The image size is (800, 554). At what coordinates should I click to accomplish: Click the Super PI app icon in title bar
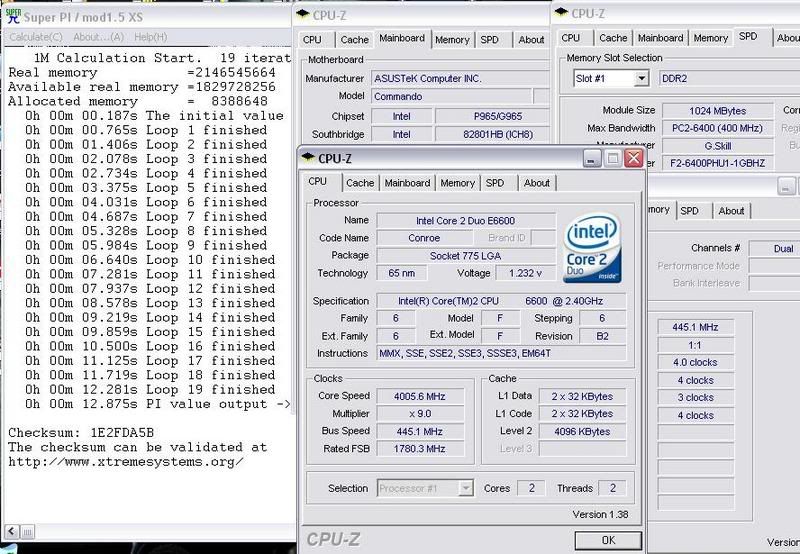tap(13, 16)
